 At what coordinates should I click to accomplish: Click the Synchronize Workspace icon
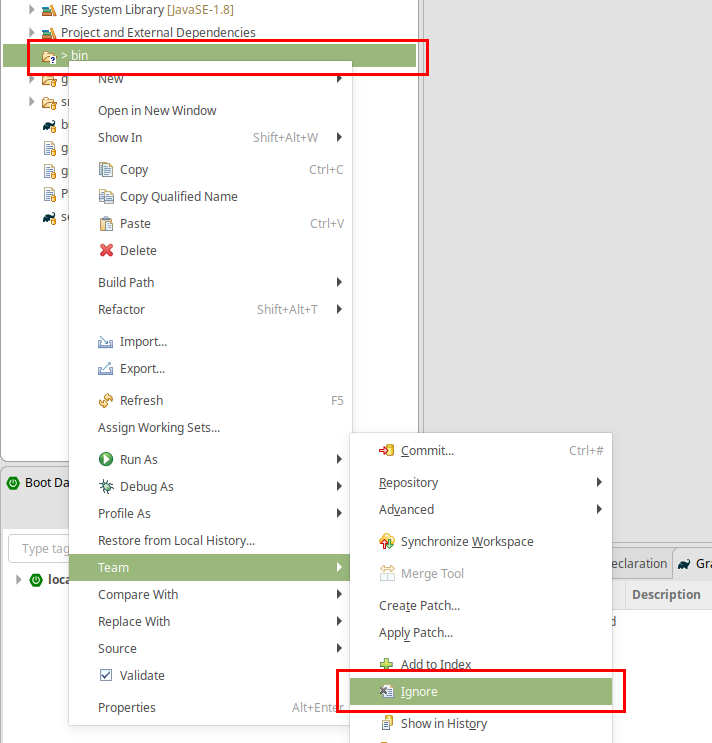click(387, 542)
